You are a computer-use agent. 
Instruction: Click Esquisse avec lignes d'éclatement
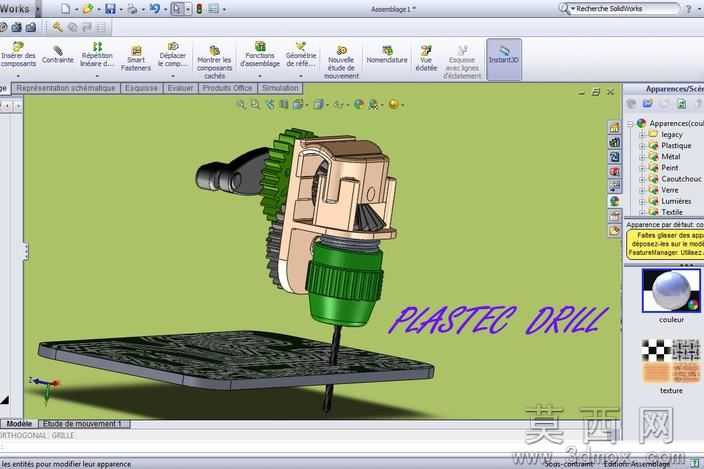462,62
